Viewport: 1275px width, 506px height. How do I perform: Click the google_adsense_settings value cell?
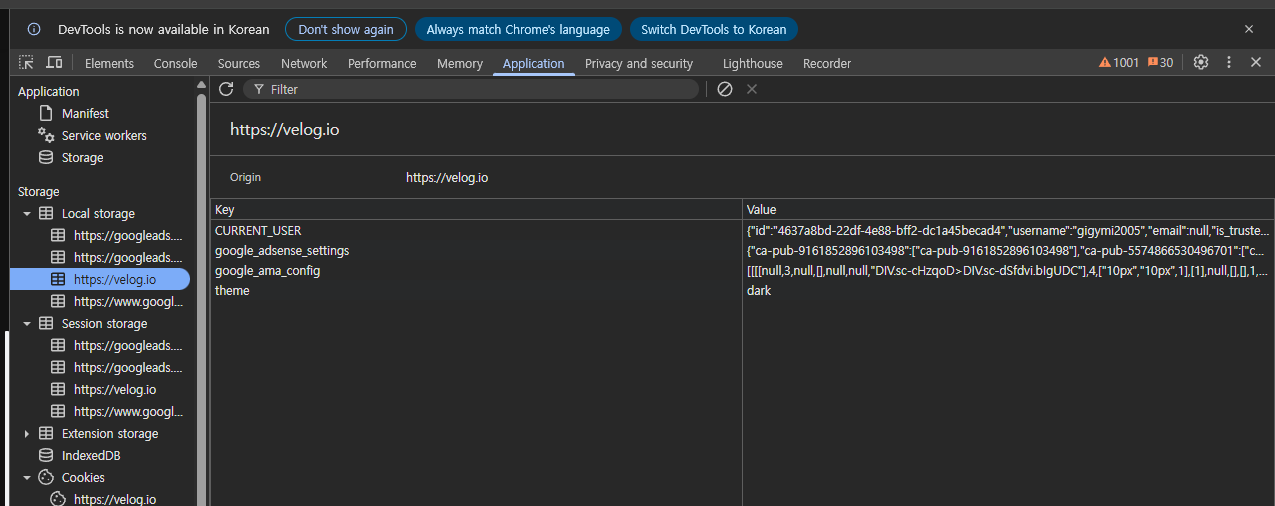(1008, 251)
